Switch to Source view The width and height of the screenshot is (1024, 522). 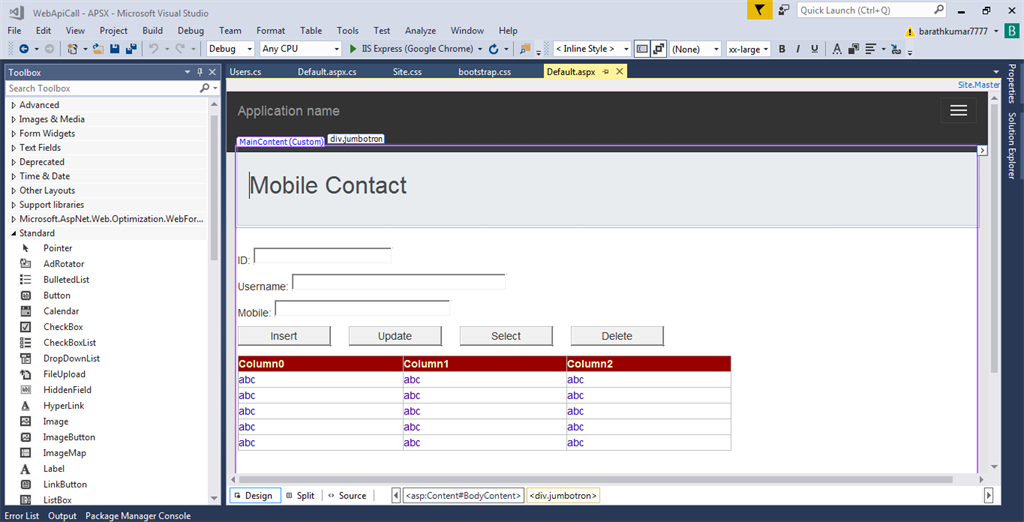347,495
